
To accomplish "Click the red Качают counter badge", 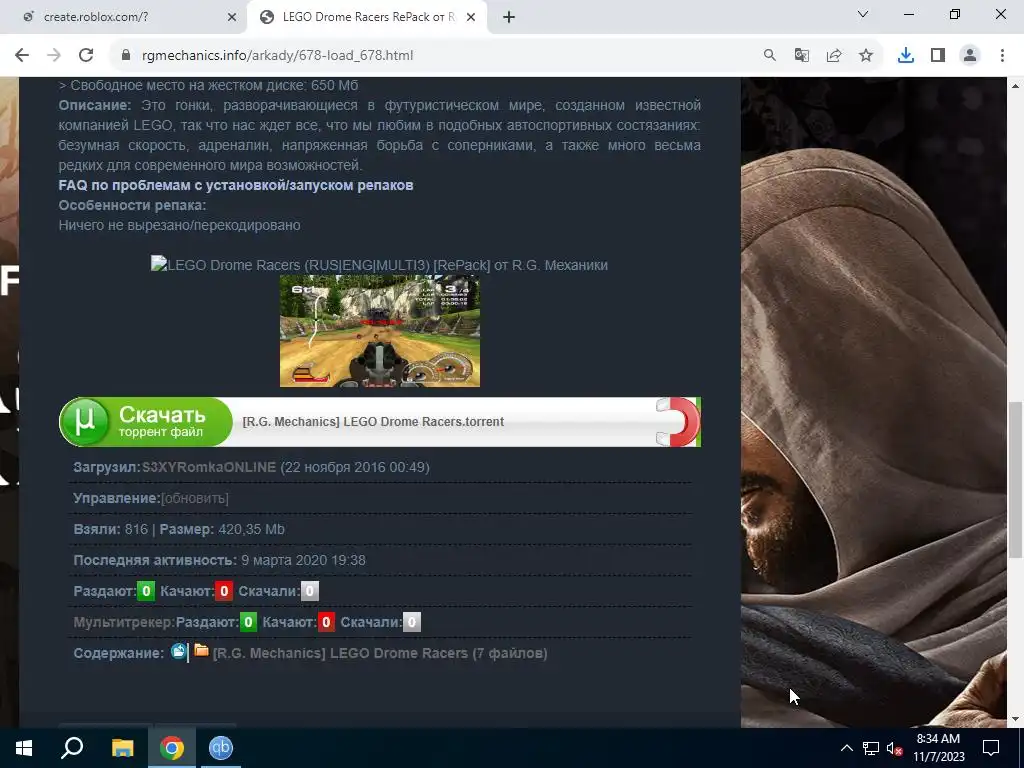I will (x=224, y=592).
